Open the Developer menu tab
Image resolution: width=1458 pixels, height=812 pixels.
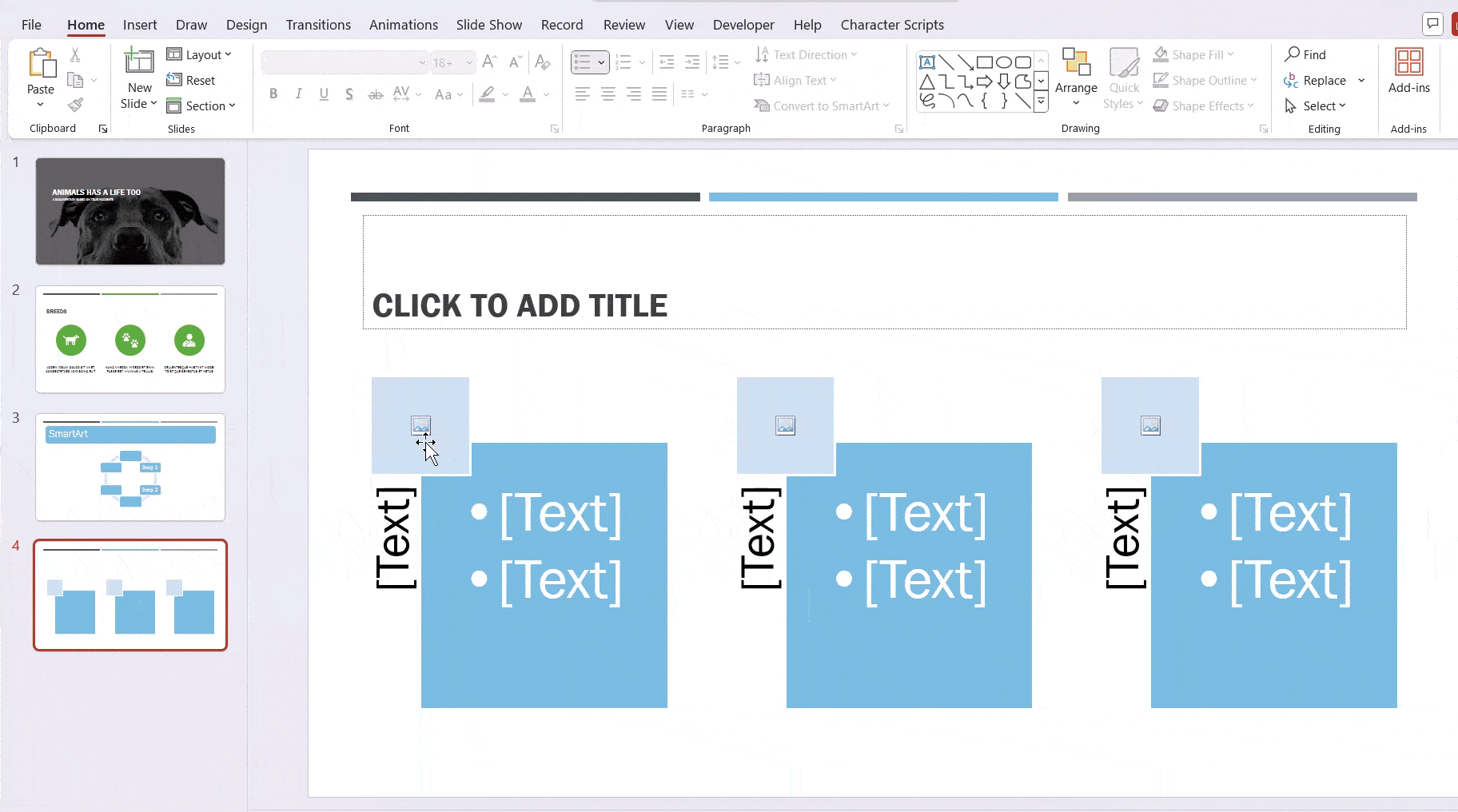(x=743, y=24)
